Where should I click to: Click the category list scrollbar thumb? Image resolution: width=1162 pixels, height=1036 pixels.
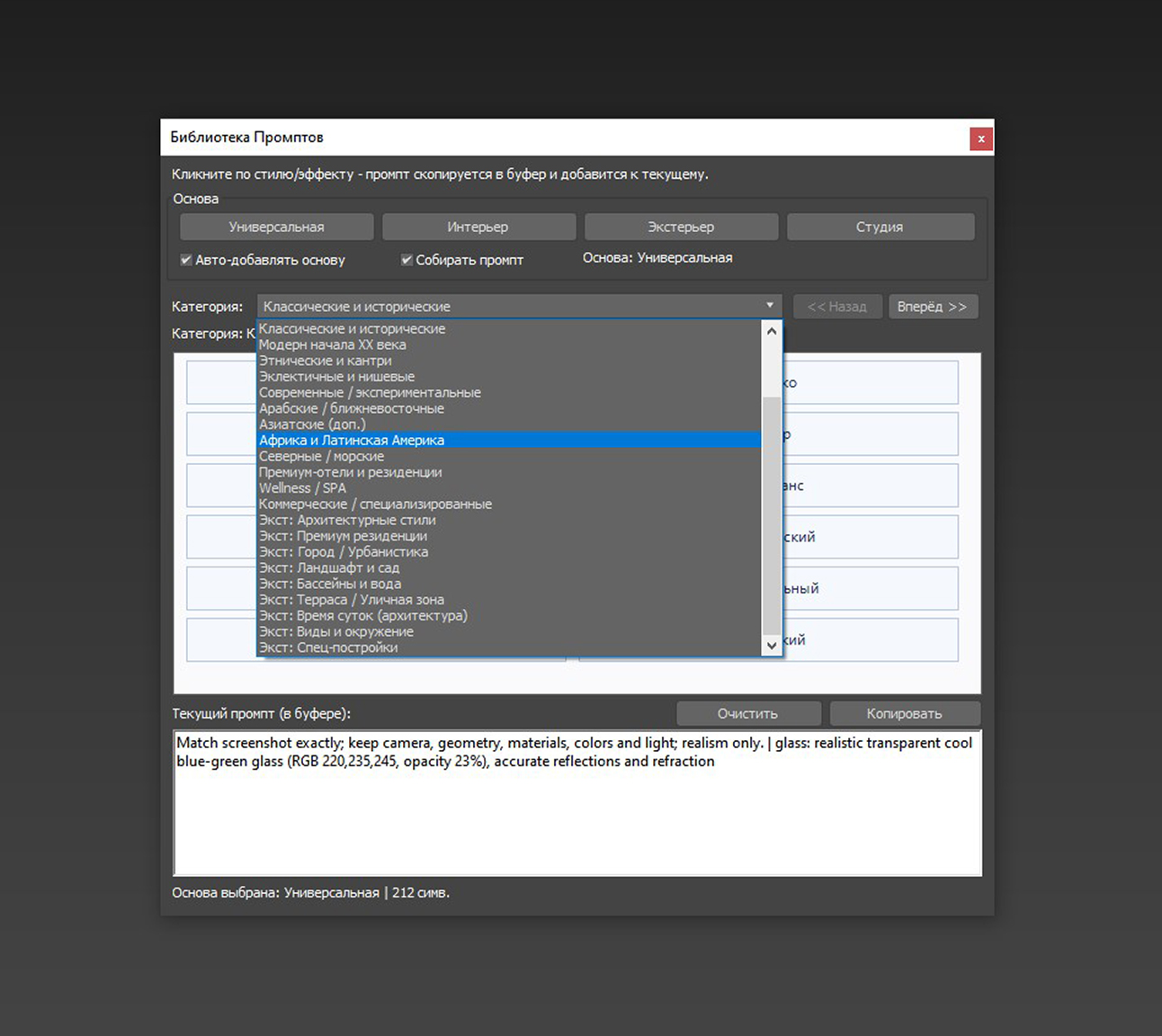coord(772,515)
